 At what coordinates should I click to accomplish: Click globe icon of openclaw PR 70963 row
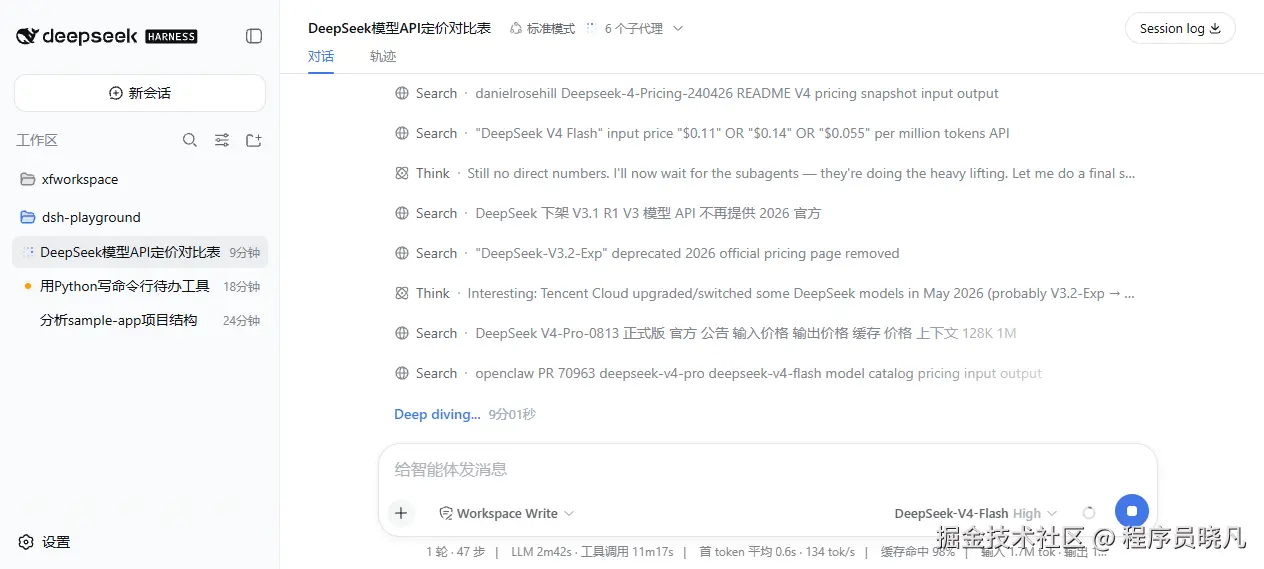[402, 373]
